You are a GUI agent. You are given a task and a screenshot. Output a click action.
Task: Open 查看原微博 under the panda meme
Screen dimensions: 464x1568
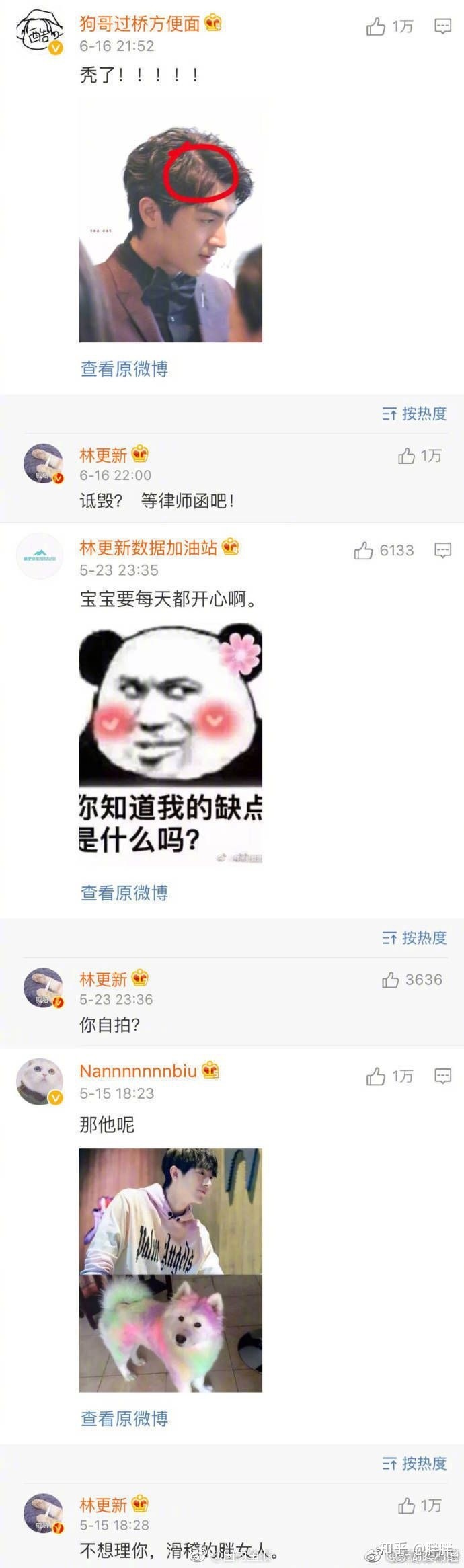point(124,892)
